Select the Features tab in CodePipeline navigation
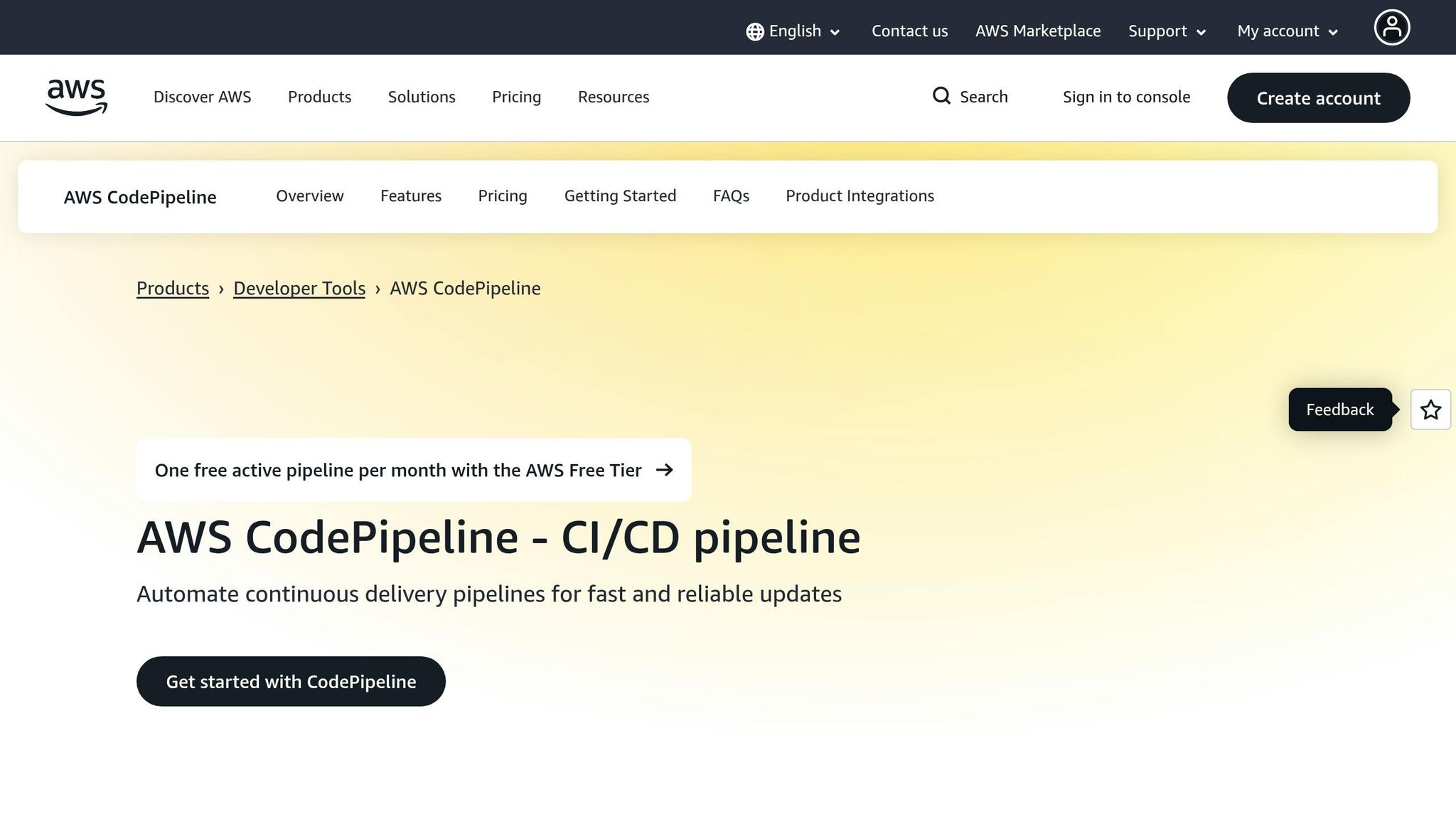This screenshot has height=819, width=1456. point(411,196)
